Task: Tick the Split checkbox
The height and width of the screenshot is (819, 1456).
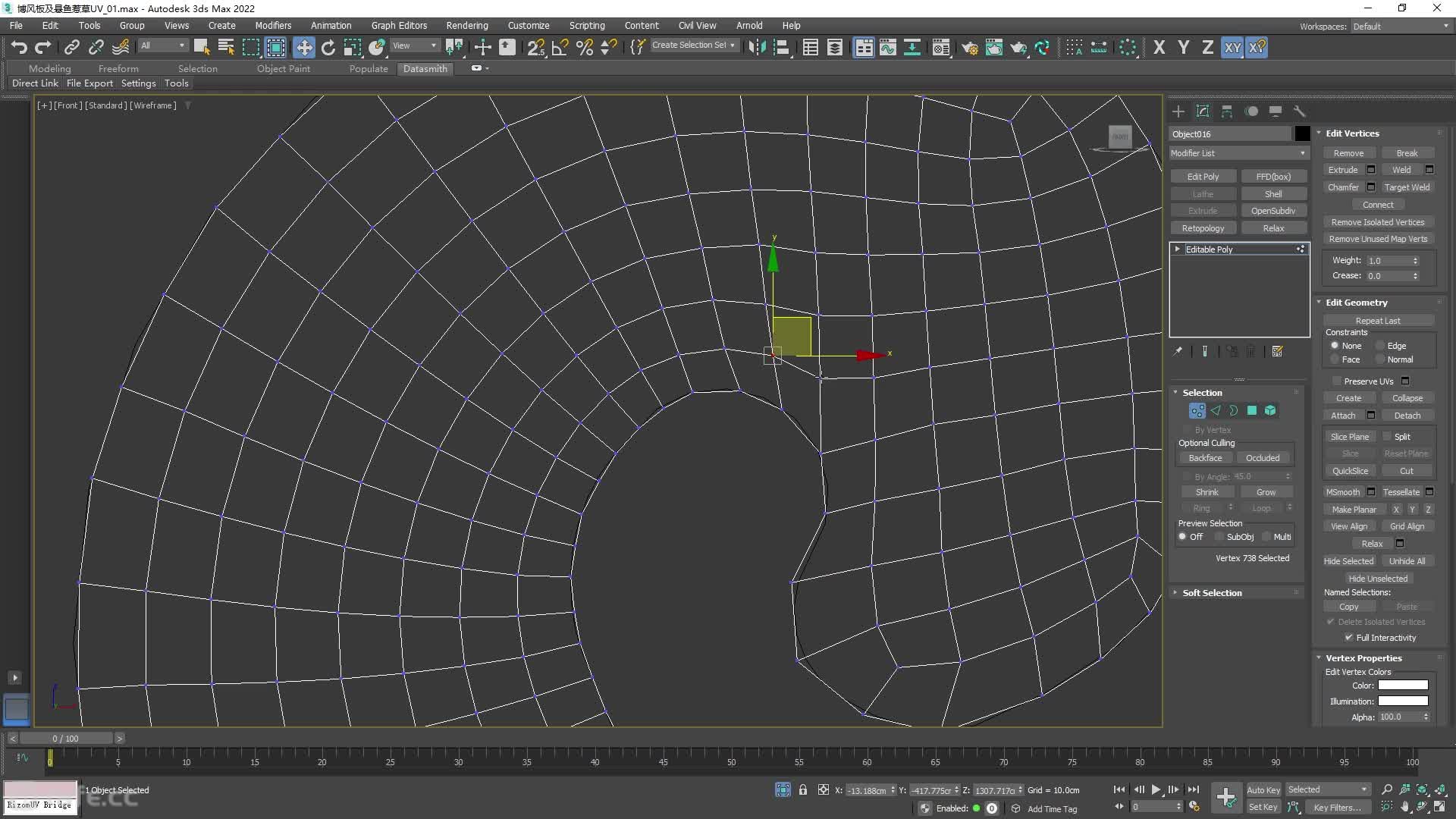Action: pos(1387,437)
